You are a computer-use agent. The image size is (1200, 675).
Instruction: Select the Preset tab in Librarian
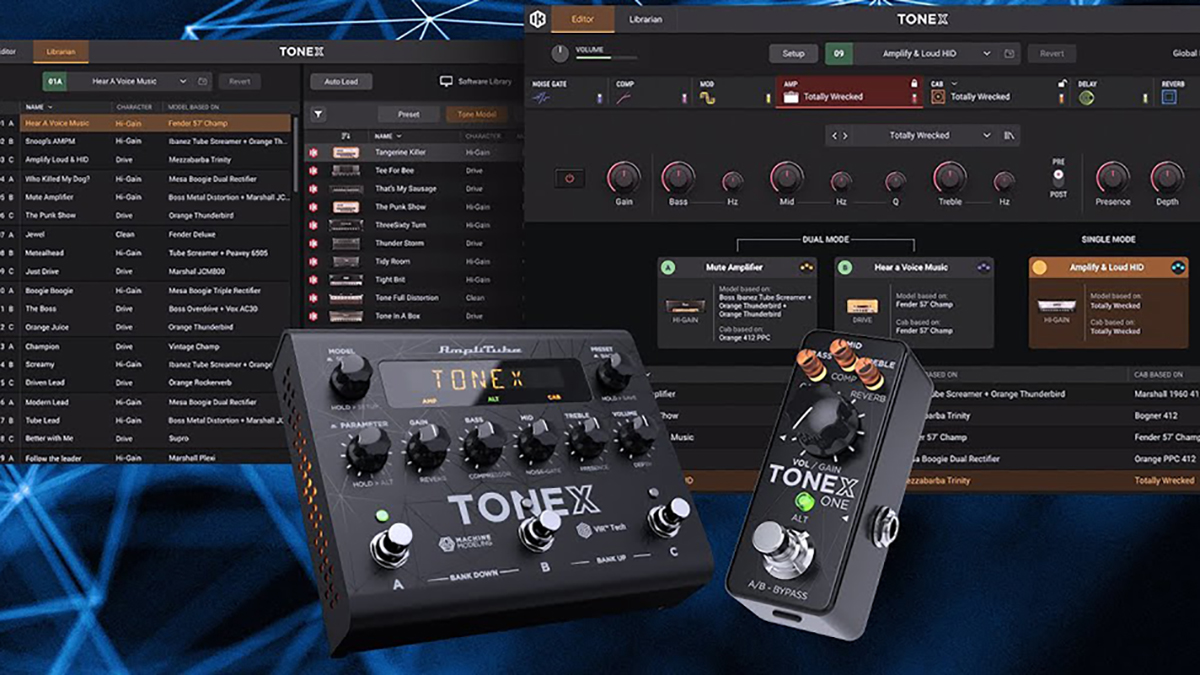pos(408,115)
